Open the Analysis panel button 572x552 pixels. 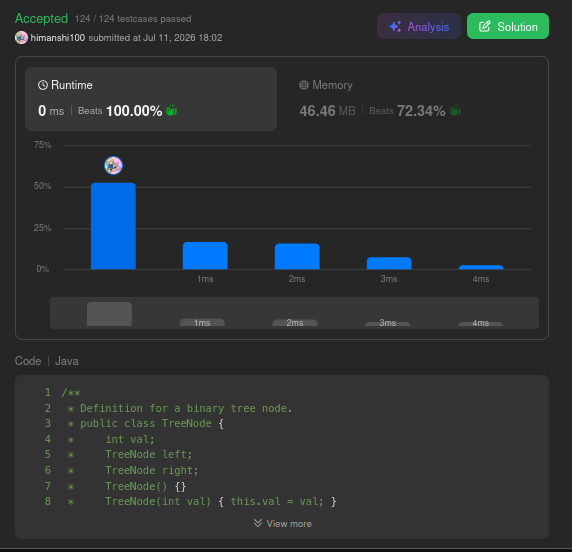click(x=418, y=26)
